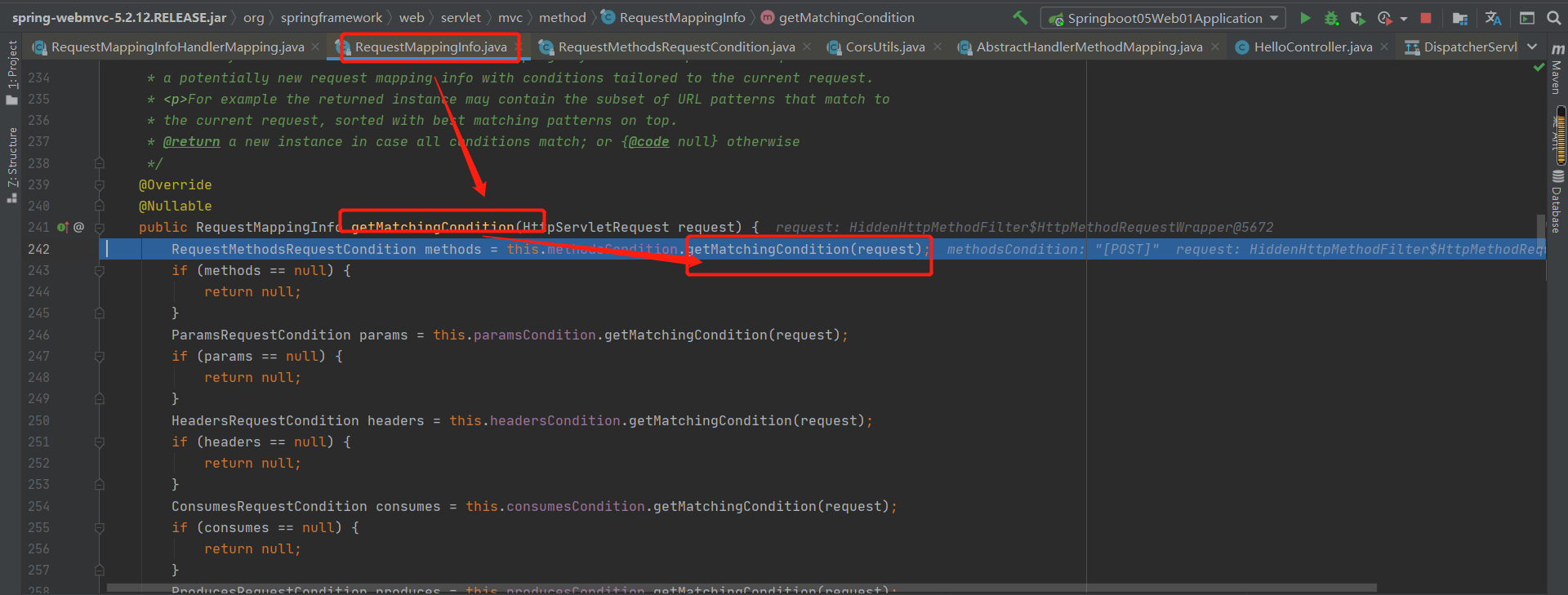Collapse the consumes null-check block
The height and width of the screenshot is (595, 1568).
[x=100, y=528]
